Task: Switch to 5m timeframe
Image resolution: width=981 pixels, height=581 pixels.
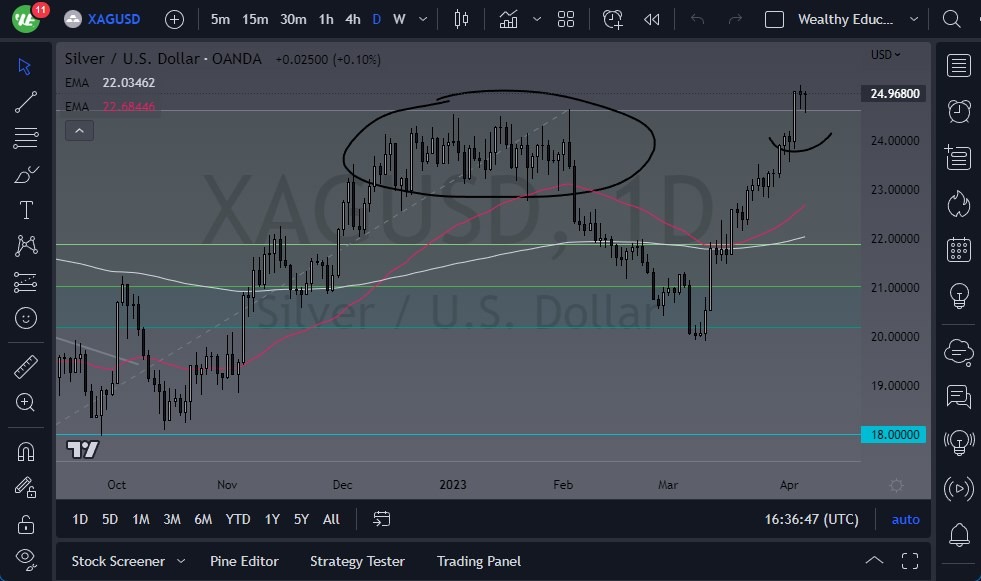Action: [x=220, y=19]
